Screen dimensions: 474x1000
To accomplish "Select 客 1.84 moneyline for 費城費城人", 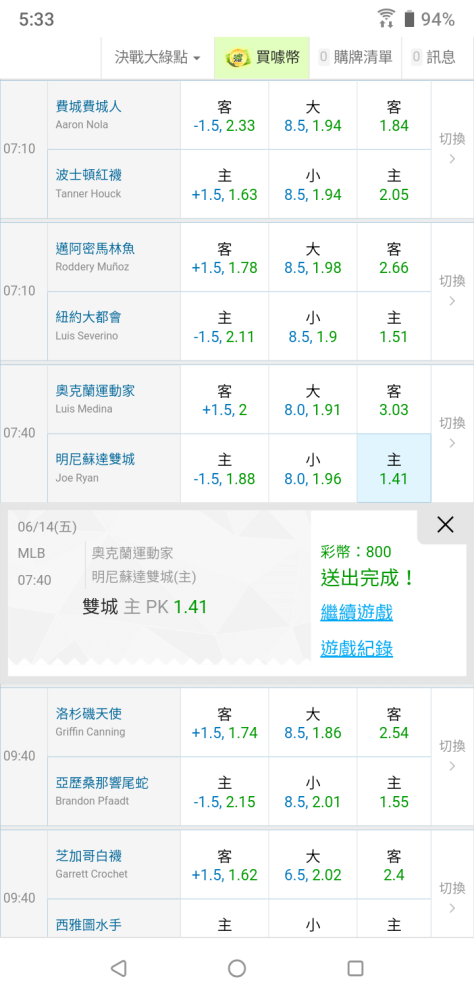I will coord(394,115).
